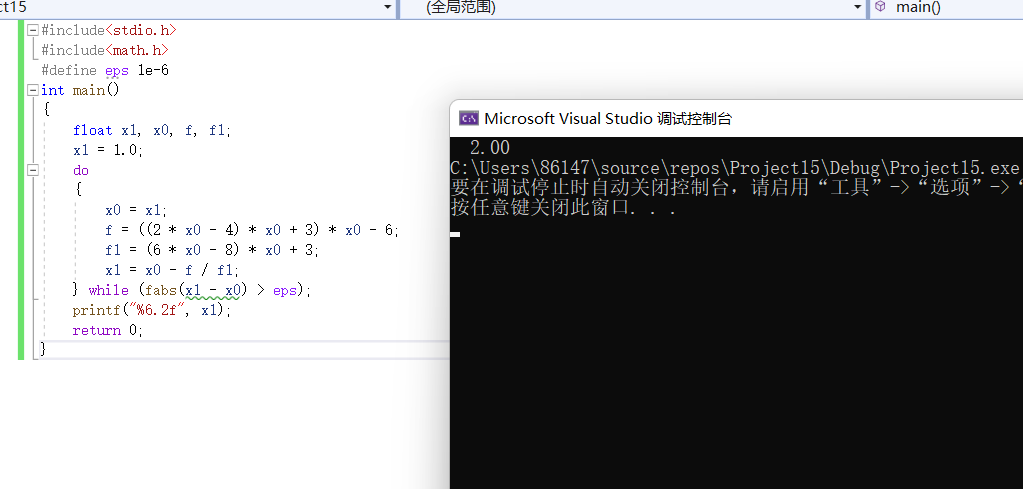Click the printf("%6.2f", x1) line
This screenshot has width=1023, height=489.
point(152,310)
